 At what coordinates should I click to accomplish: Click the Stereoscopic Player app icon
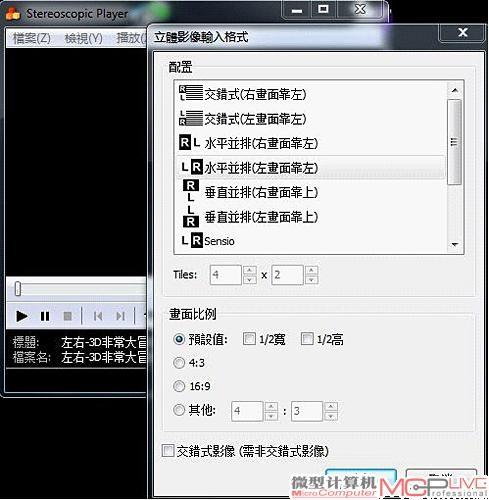point(13,14)
